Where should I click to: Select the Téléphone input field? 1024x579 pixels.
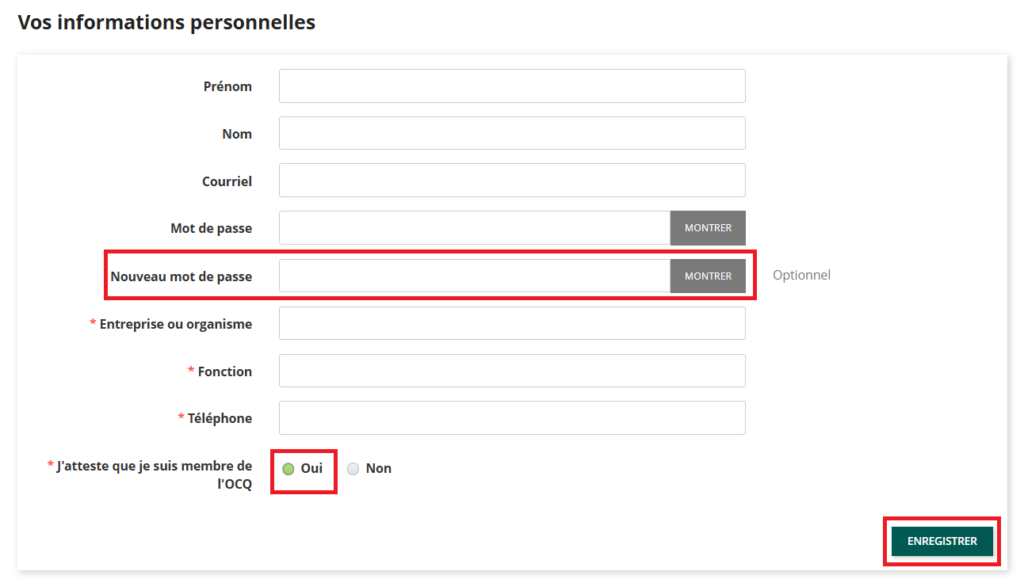(x=512, y=418)
